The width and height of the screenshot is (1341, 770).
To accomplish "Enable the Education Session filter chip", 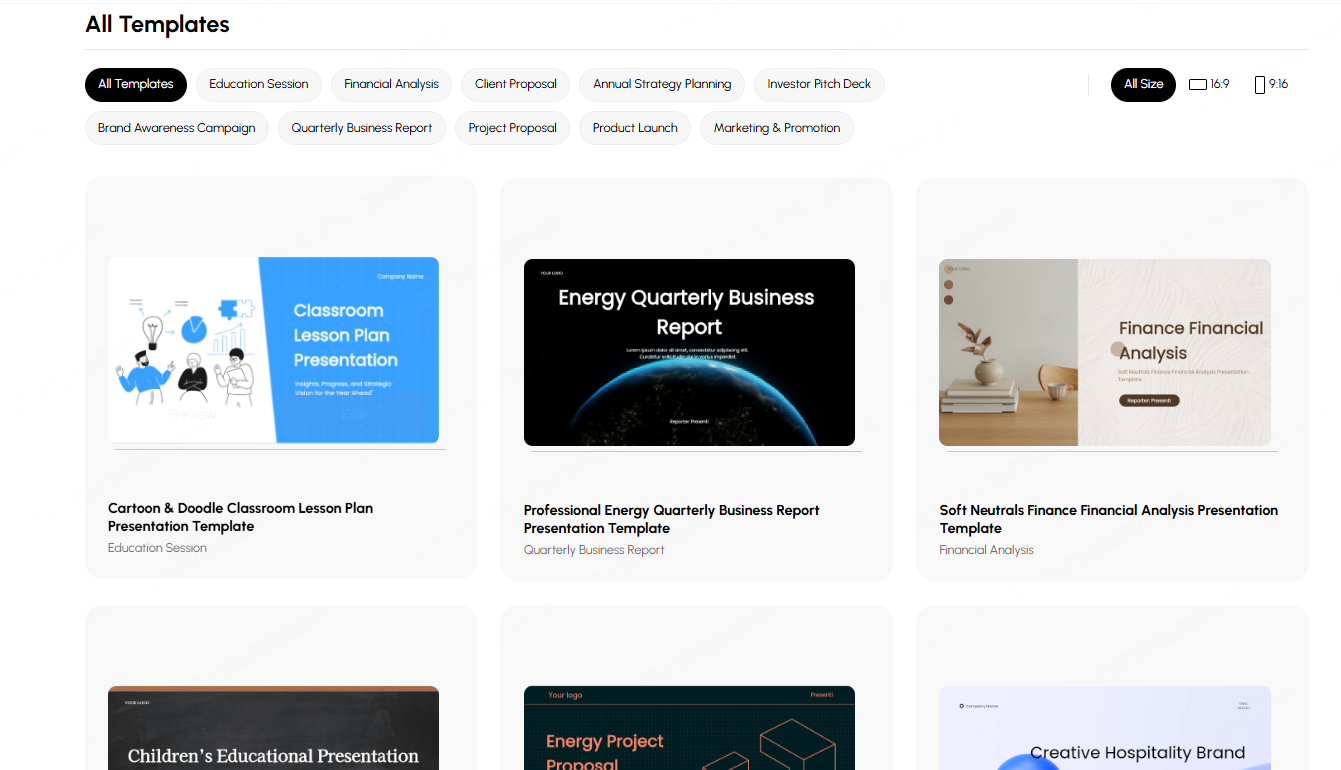I will 258,85.
